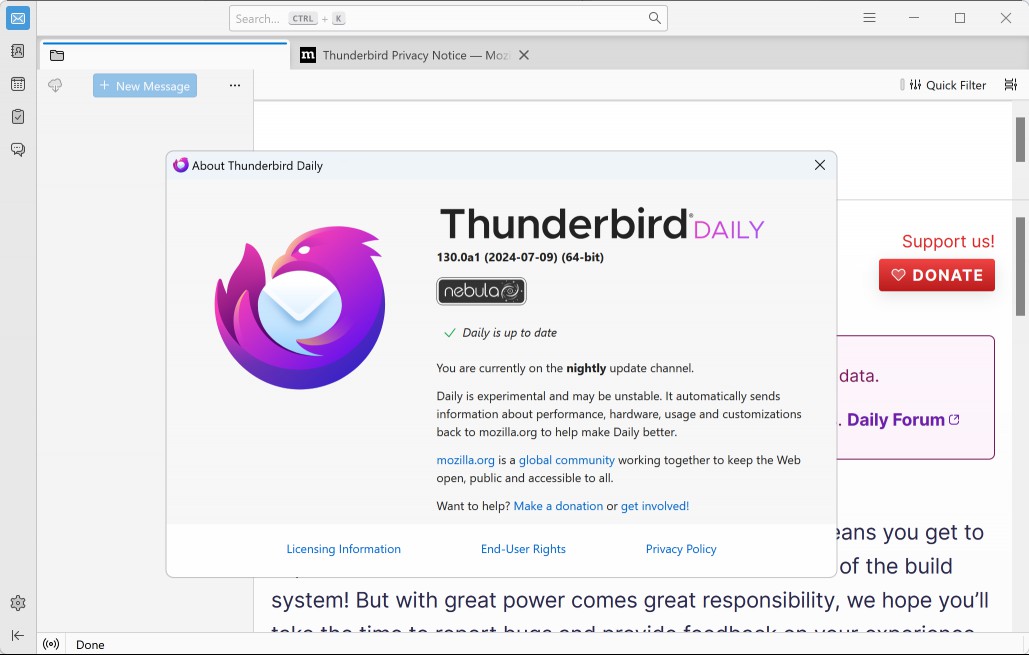Close the About Thunderbird Daily dialog

820,165
